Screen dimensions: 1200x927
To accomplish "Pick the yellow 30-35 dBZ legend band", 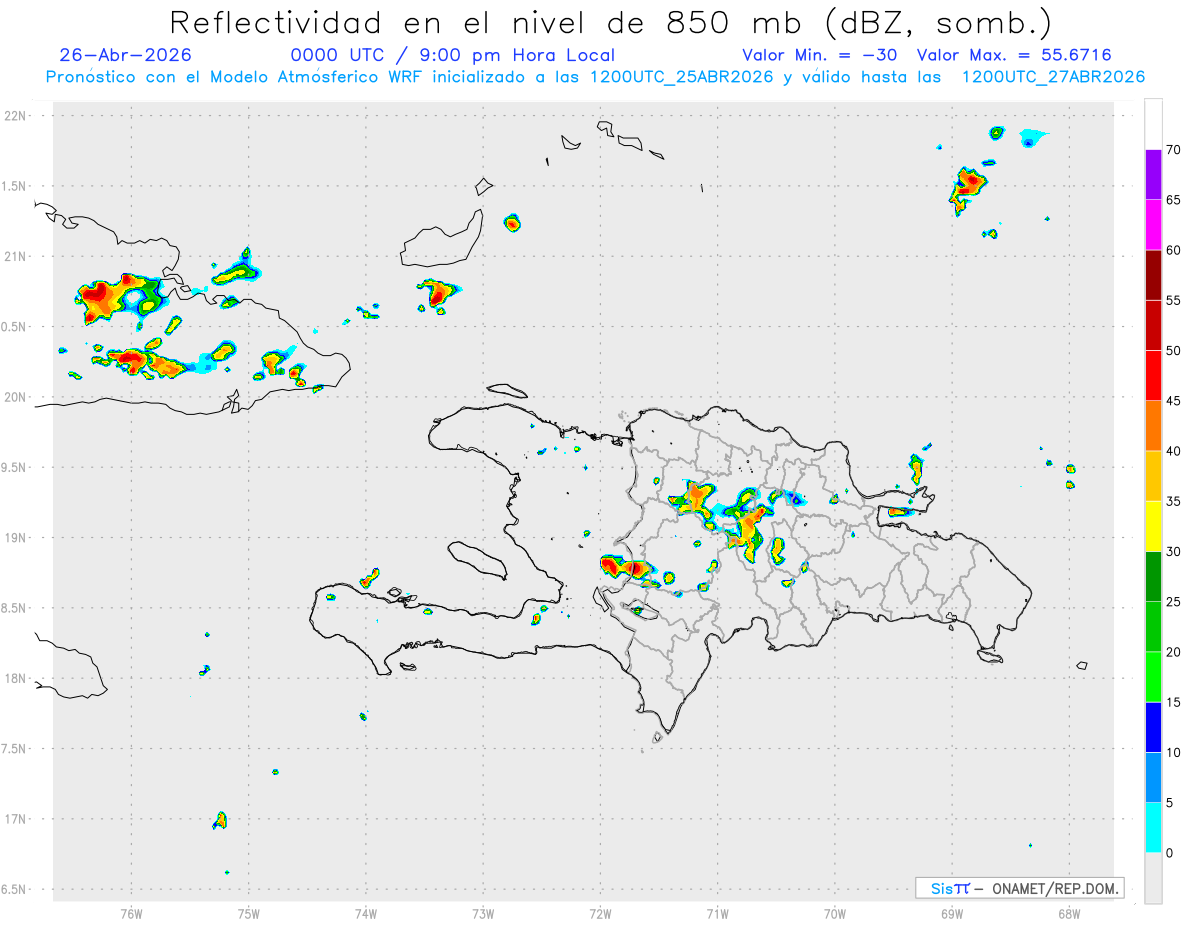I will coord(1153,526).
